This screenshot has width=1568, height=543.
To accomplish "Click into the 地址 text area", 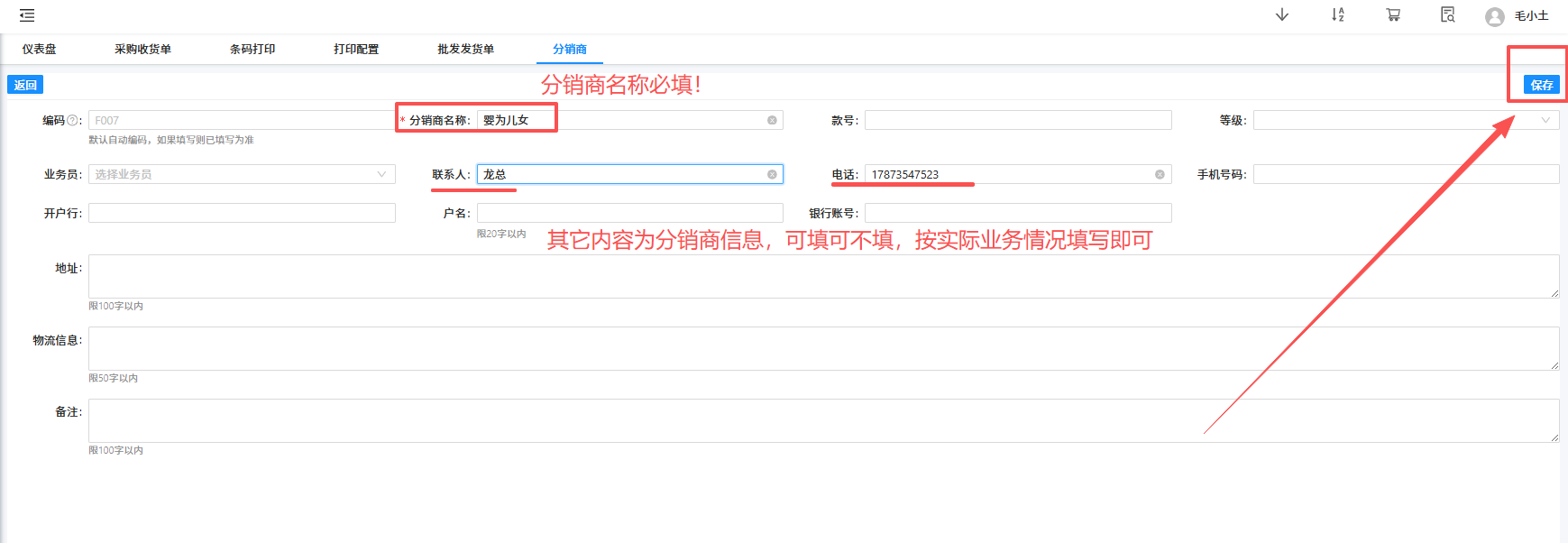I will 822,276.
